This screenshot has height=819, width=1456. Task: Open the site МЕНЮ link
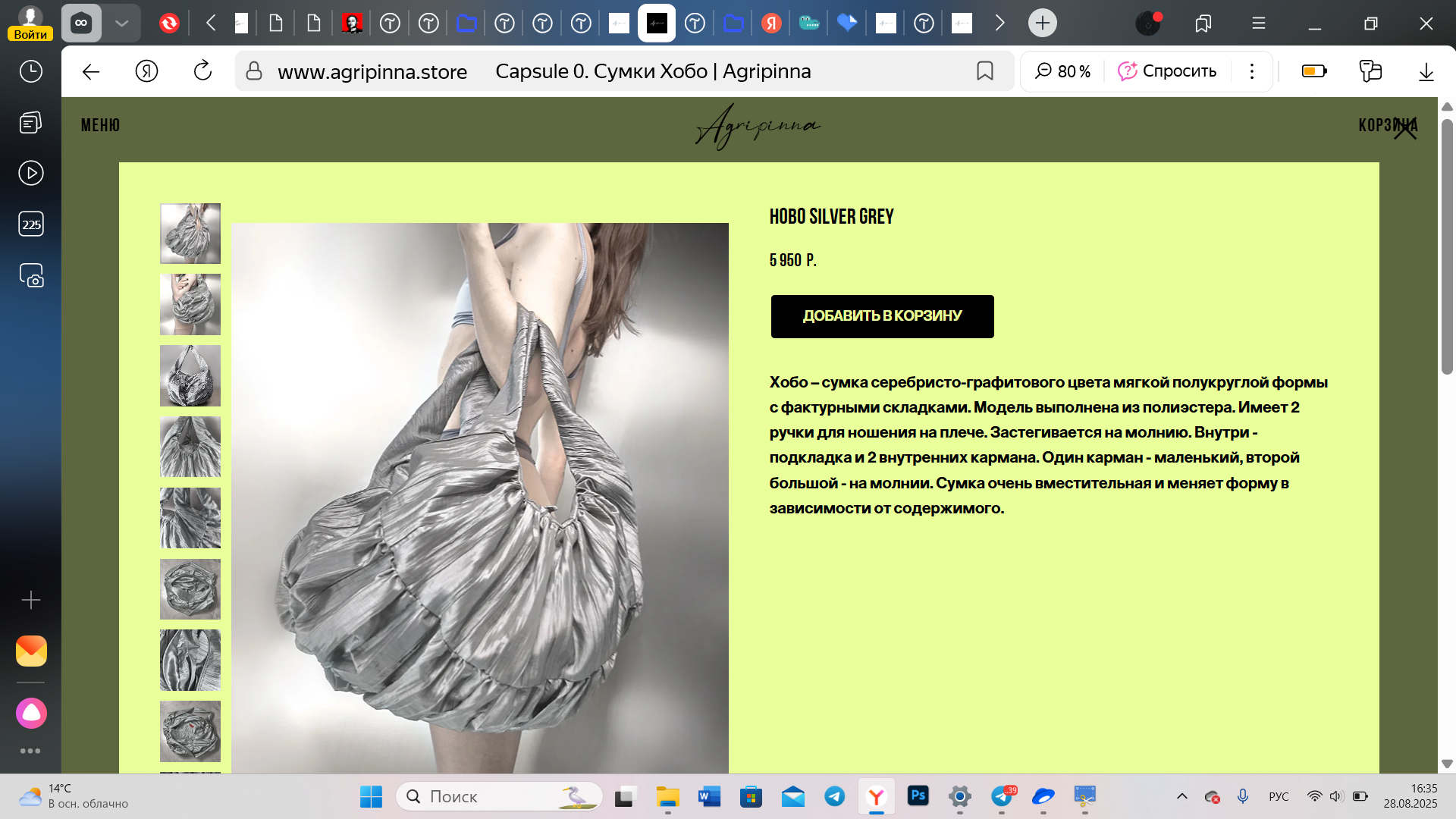(x=100, y=125)
